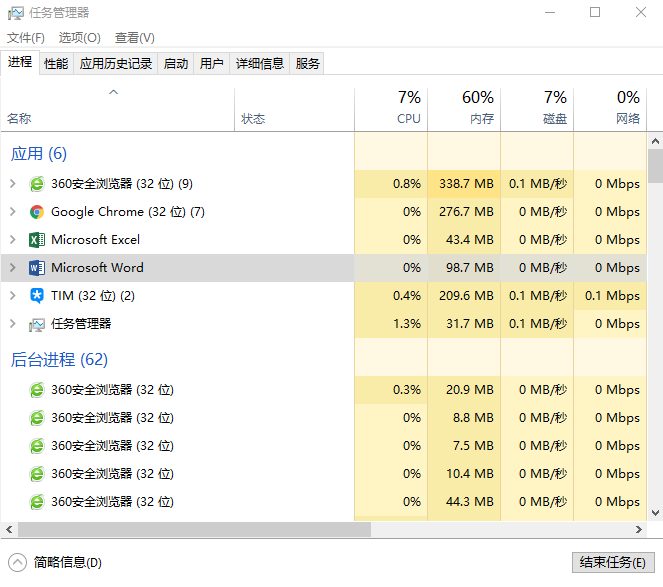Click the vertical scrollbar down arrow
The width and height of the screenshot is (663, 587).
coord(655,513)
